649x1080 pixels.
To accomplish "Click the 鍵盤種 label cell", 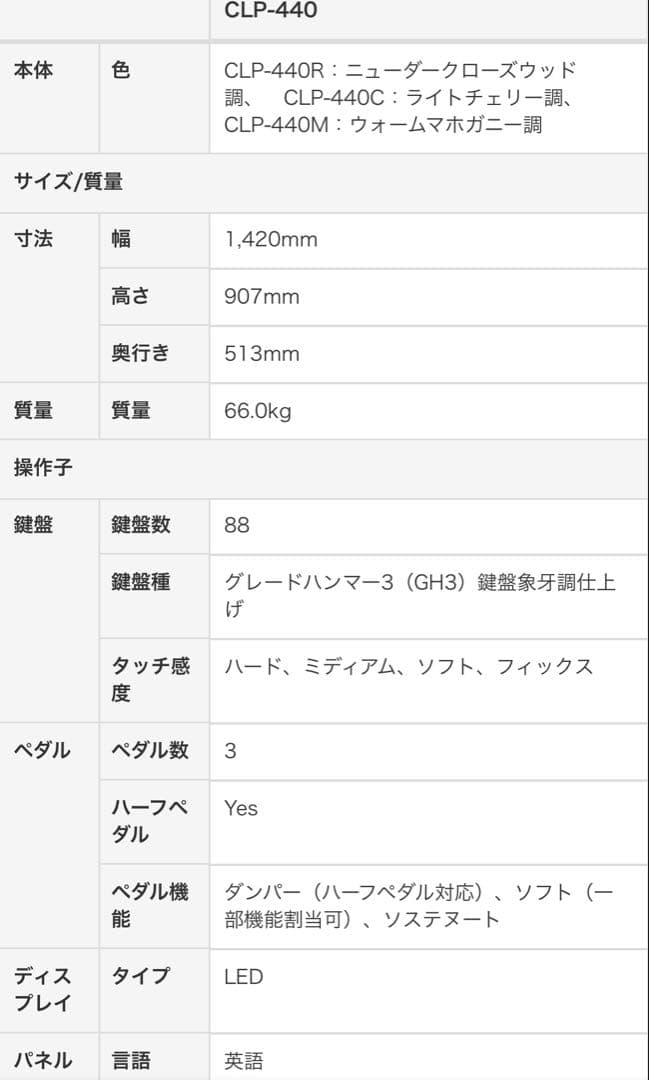I will click(x=141, y=581).
